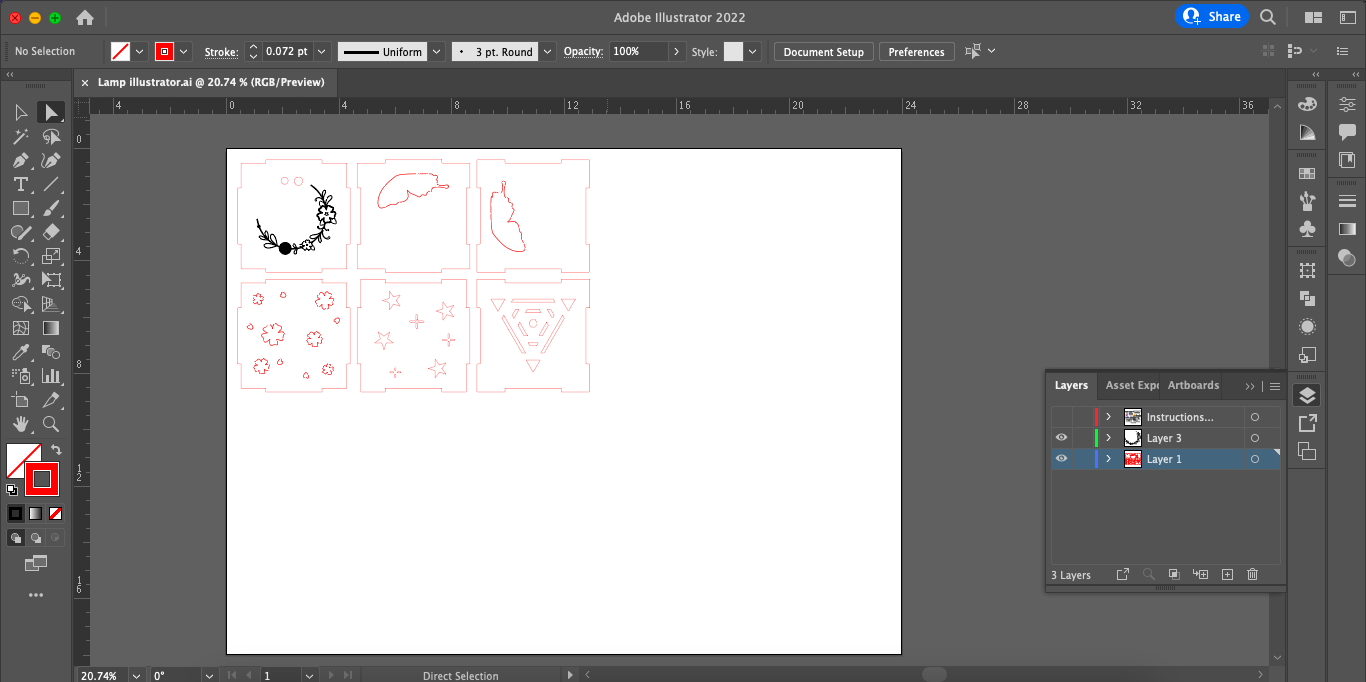Hide Layer 1 with its eye icon
Image resolution: width=1366 pixels, height=682 pixels.
click(x=1061, y=459)
